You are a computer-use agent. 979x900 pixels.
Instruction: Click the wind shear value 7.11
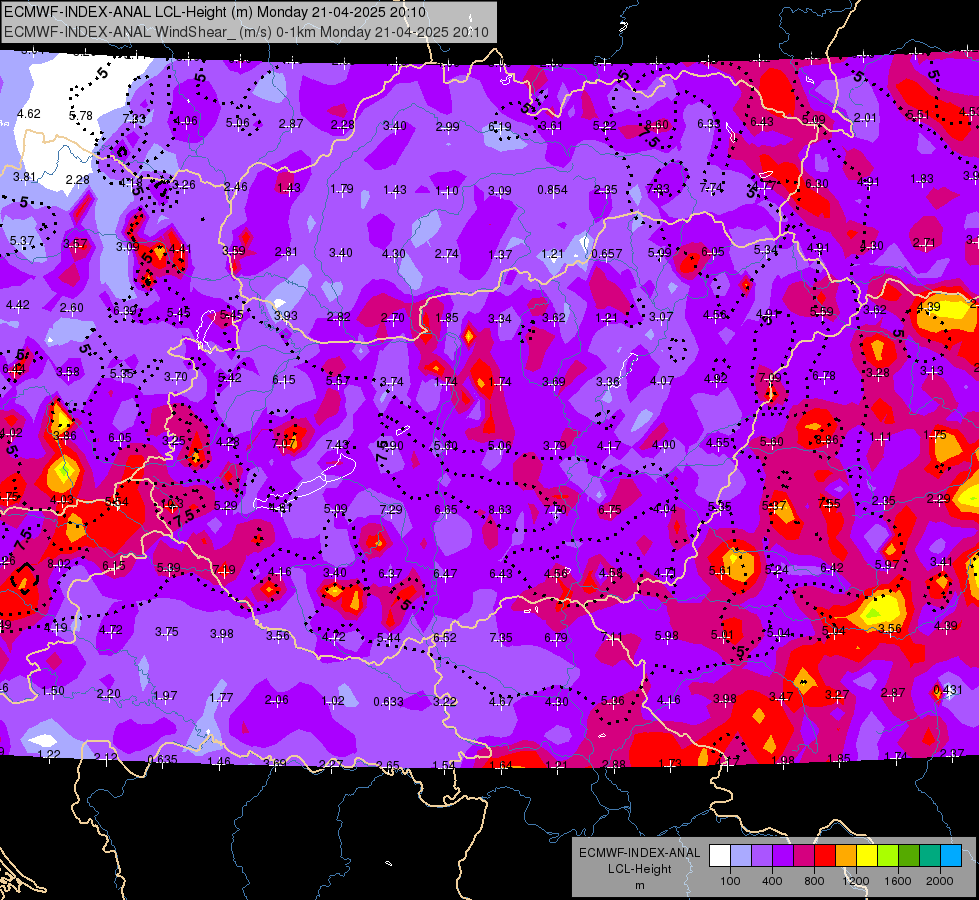(611, 637)
